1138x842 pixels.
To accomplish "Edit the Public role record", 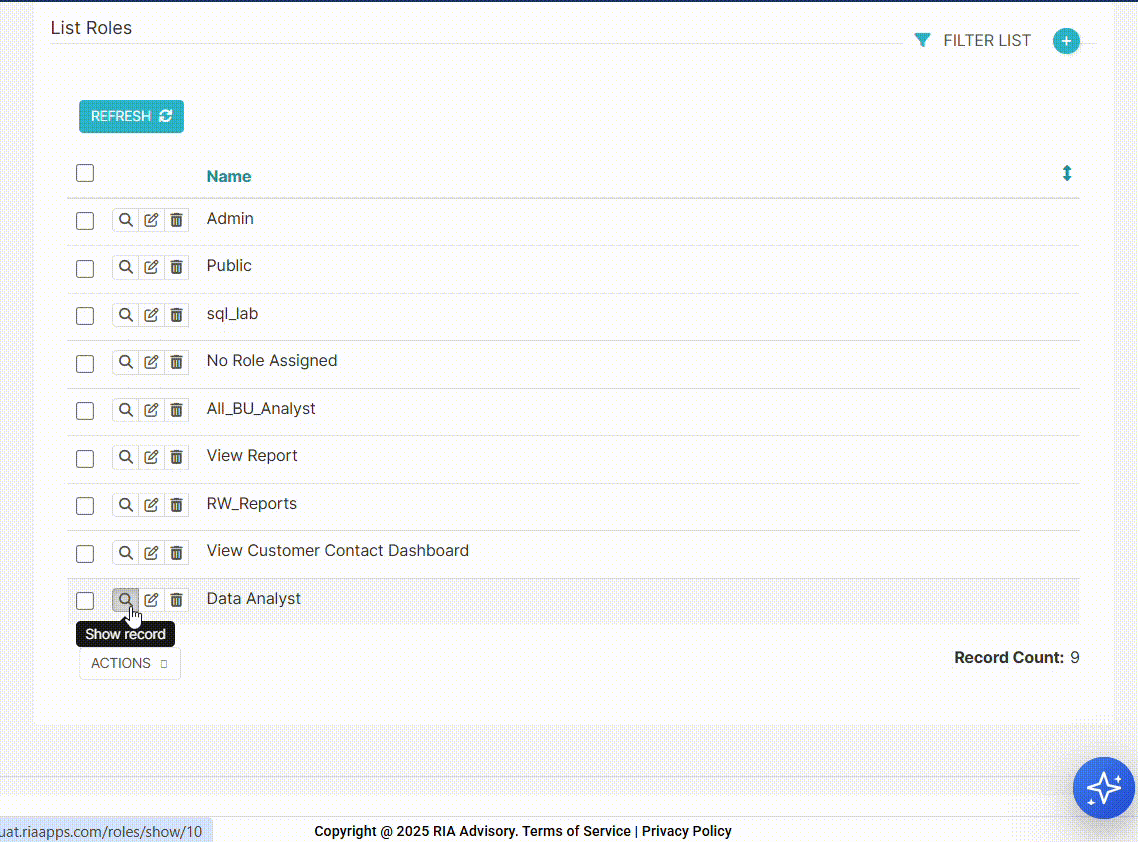I will pyautogui.click(x=151, y=267).
